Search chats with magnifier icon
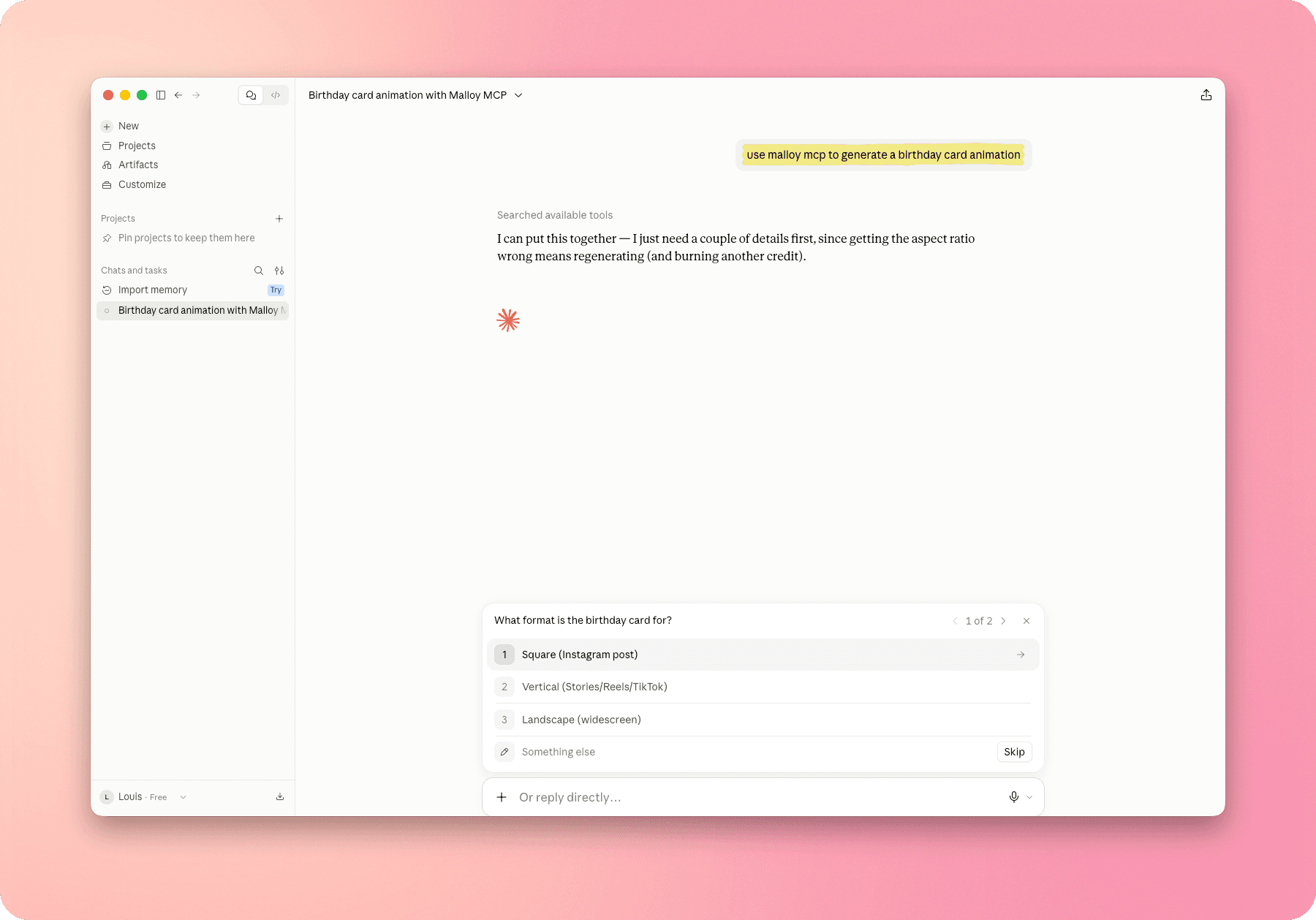1316x920 pixels. (x=259, y=271)
